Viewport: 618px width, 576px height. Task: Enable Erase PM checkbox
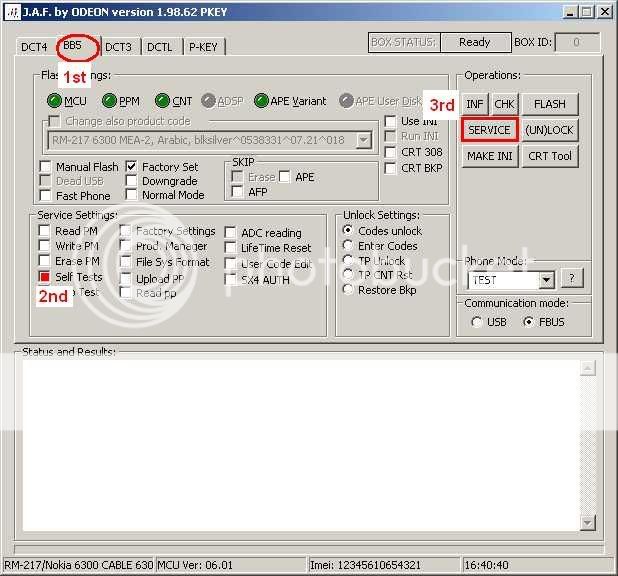(x=45, y=261)
